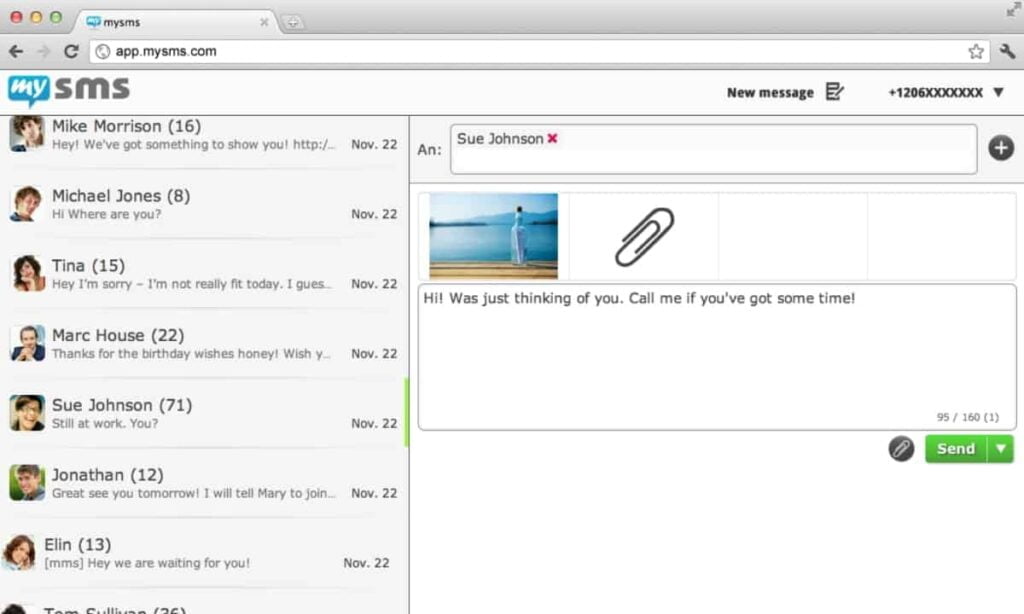Open browser wrench settings menu
Image resolution: width=1024 pixels, height=614 pixels.
coord(1007,51)
